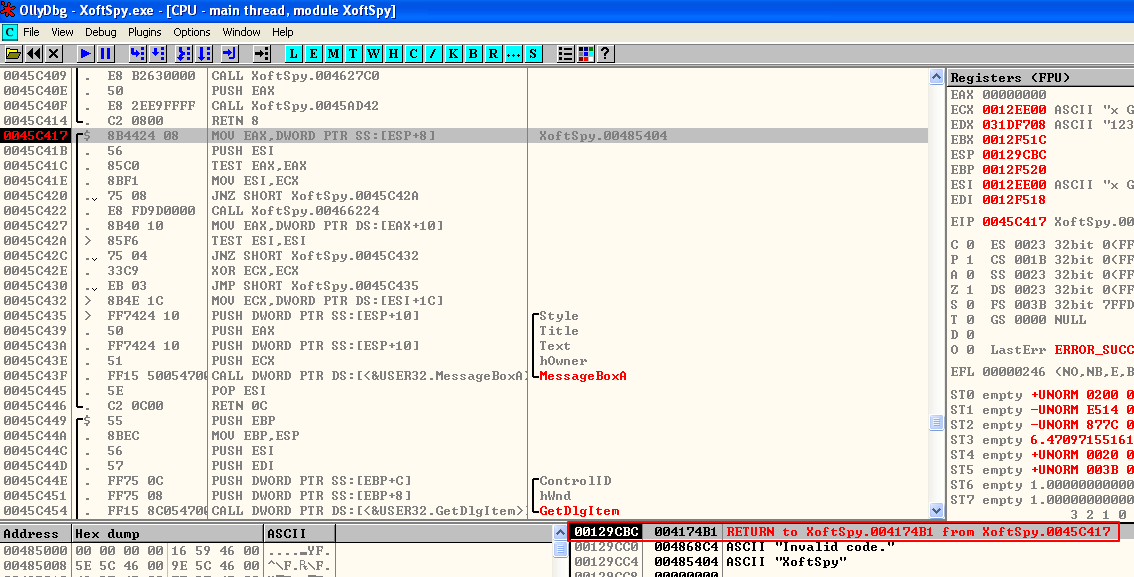Click the Open file folder icon
The height and width of the screenshot is (577, 1134).
coord(13,54)
